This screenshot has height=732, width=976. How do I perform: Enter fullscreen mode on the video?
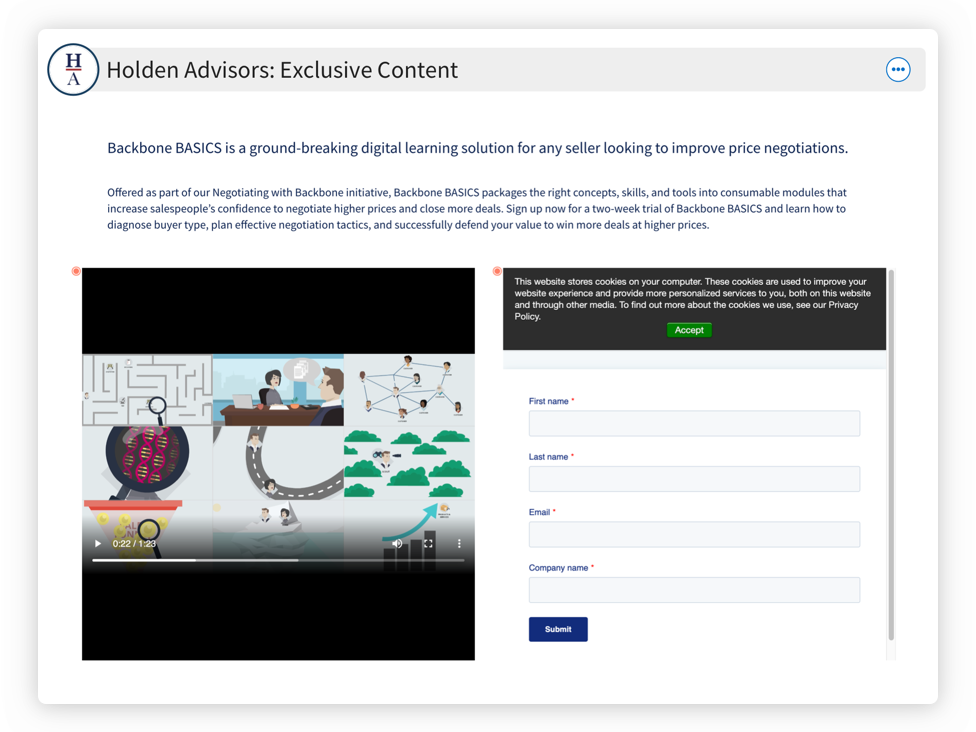point(428,543)
